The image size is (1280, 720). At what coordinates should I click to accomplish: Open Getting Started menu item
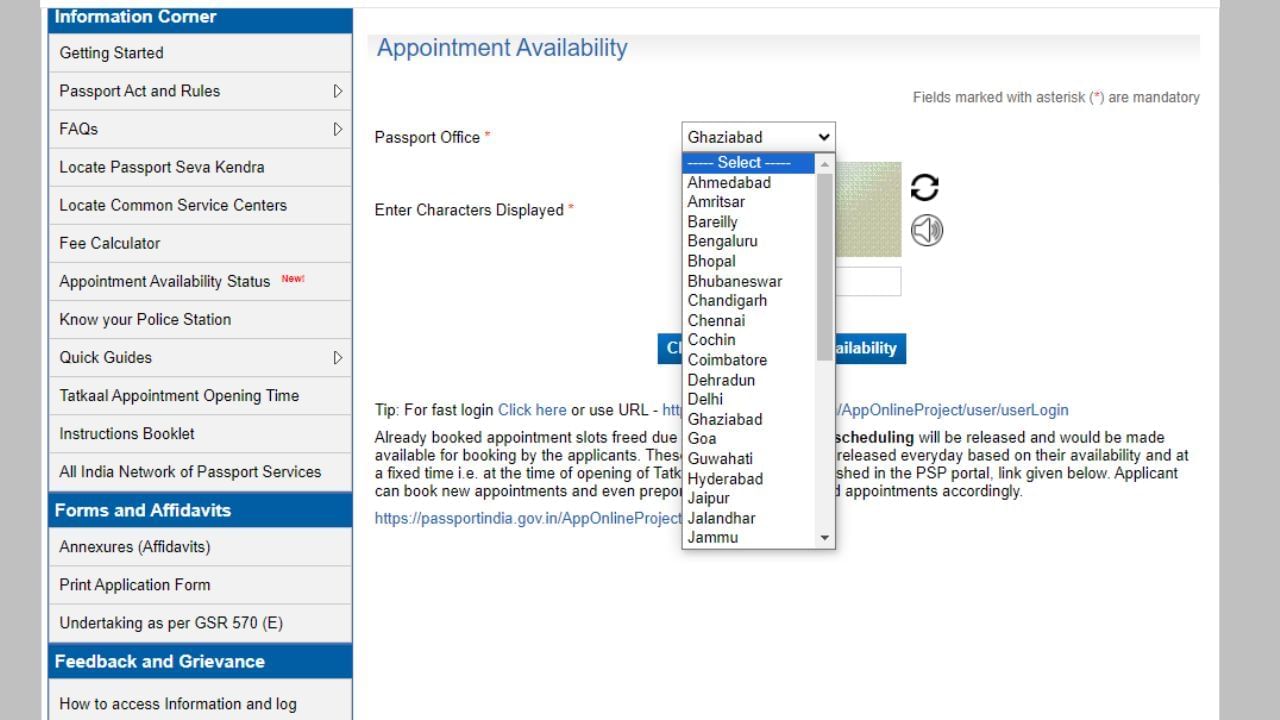[x=111, y=53]
